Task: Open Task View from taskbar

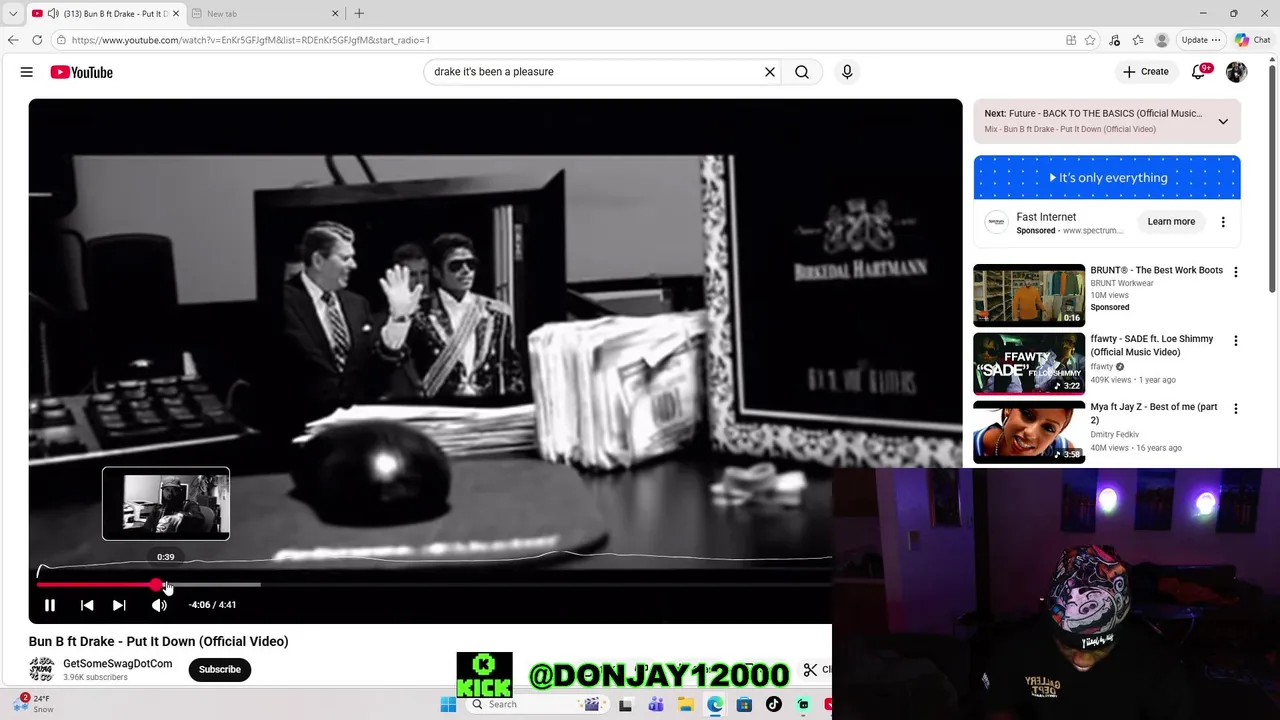Action: coord(626,704)
